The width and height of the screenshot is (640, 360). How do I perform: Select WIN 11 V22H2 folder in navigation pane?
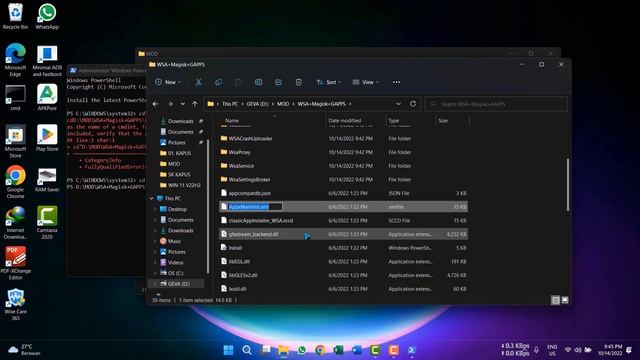(x=184, y=185)
